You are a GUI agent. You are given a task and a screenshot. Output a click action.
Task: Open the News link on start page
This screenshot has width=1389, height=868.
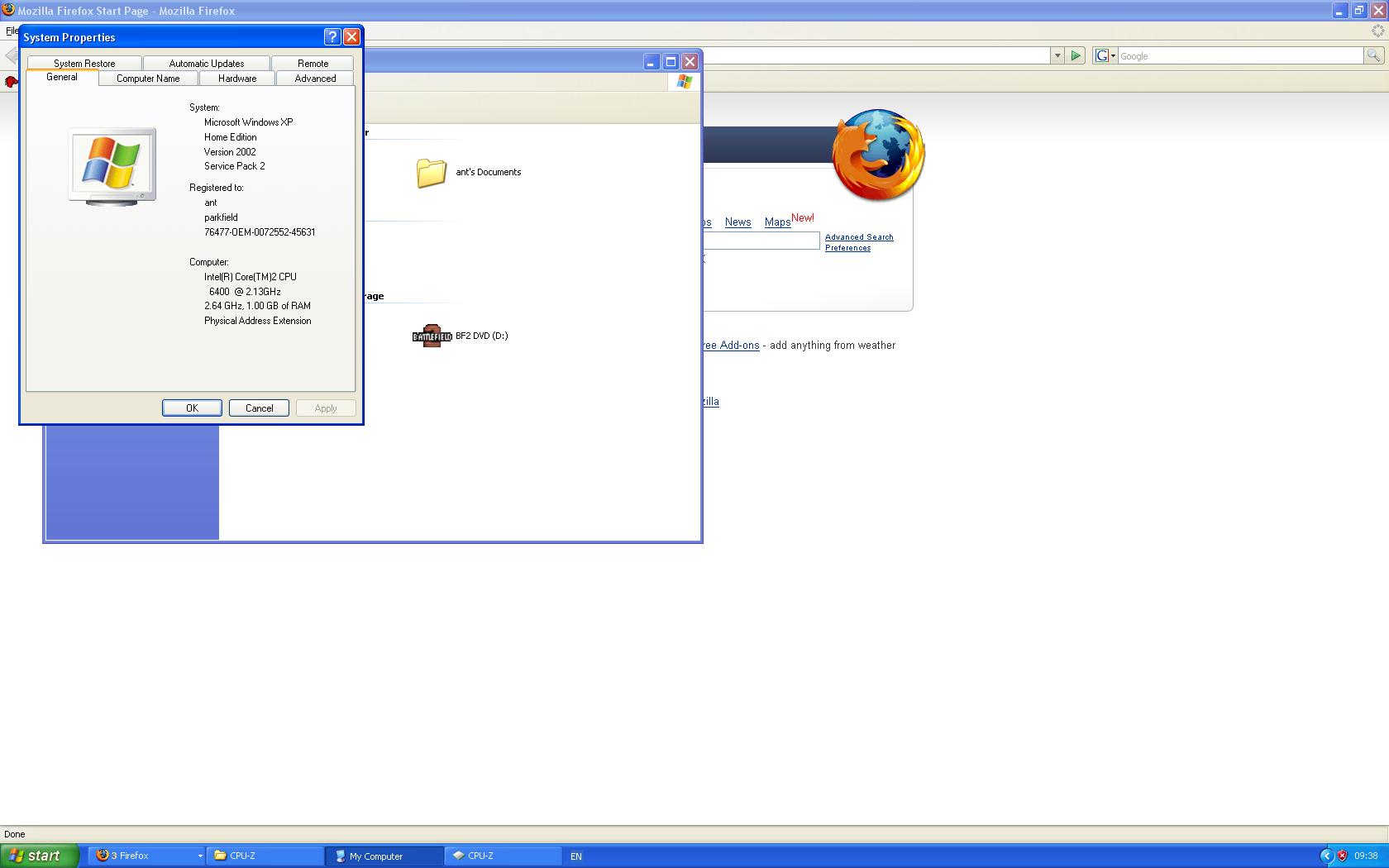click(737, 222)
